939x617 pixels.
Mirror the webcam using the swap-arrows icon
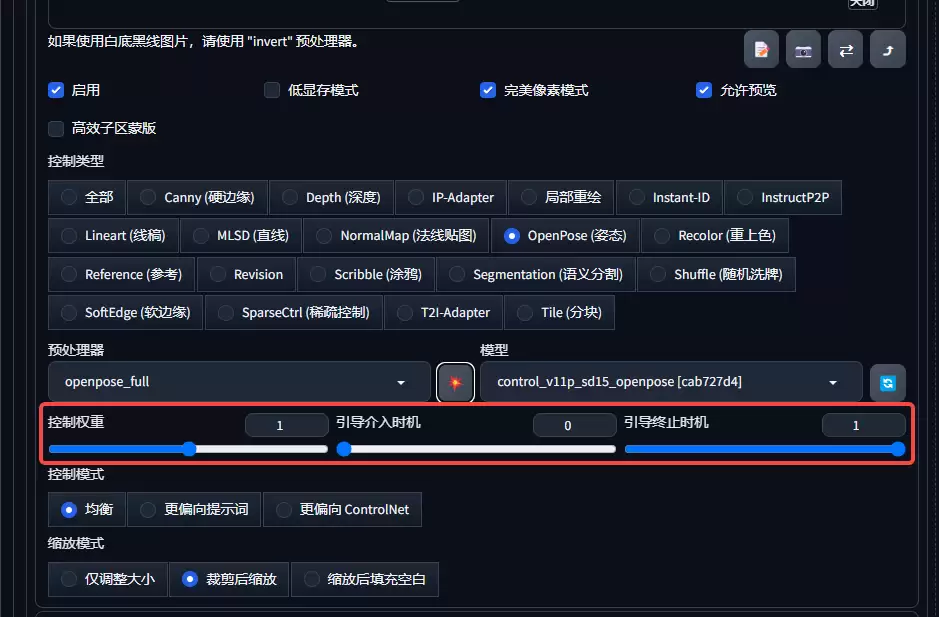[845, 48]
